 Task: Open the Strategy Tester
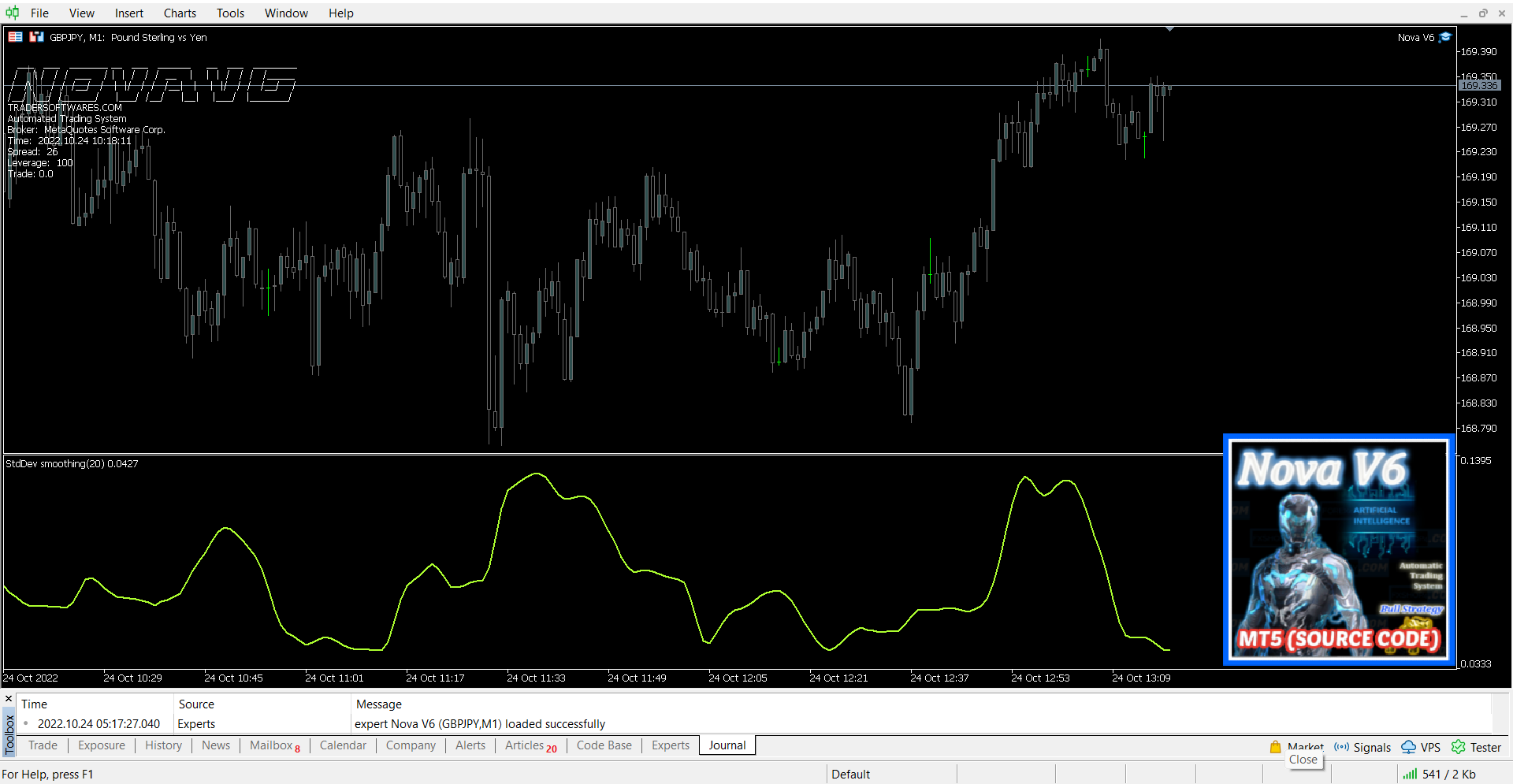click(1476, 747)
